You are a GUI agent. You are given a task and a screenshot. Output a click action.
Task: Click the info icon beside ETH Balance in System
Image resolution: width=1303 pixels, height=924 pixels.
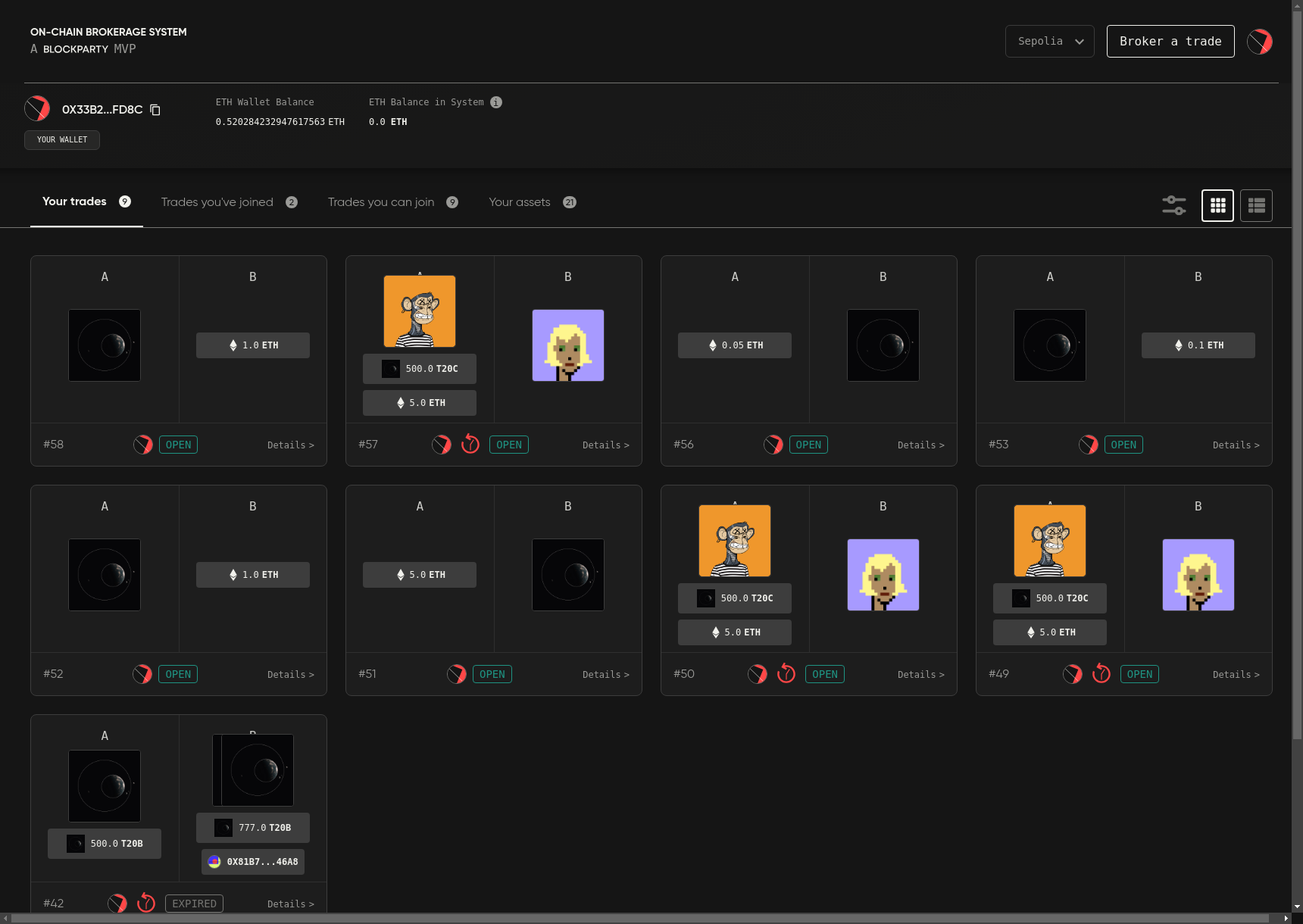[496, 102]
